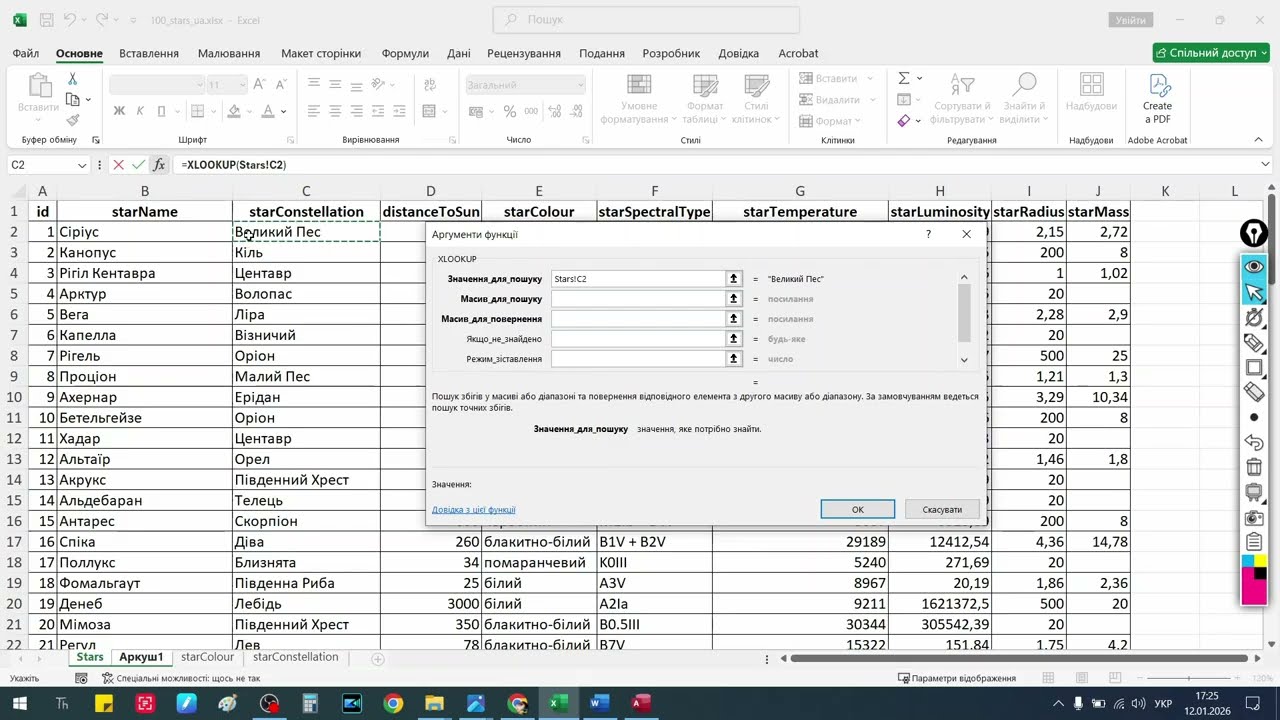Image resolution: width=1280 pixels, height=720 pixels.
Task: Open the Загальний number format dropdown
Action: tap(580, 85)
